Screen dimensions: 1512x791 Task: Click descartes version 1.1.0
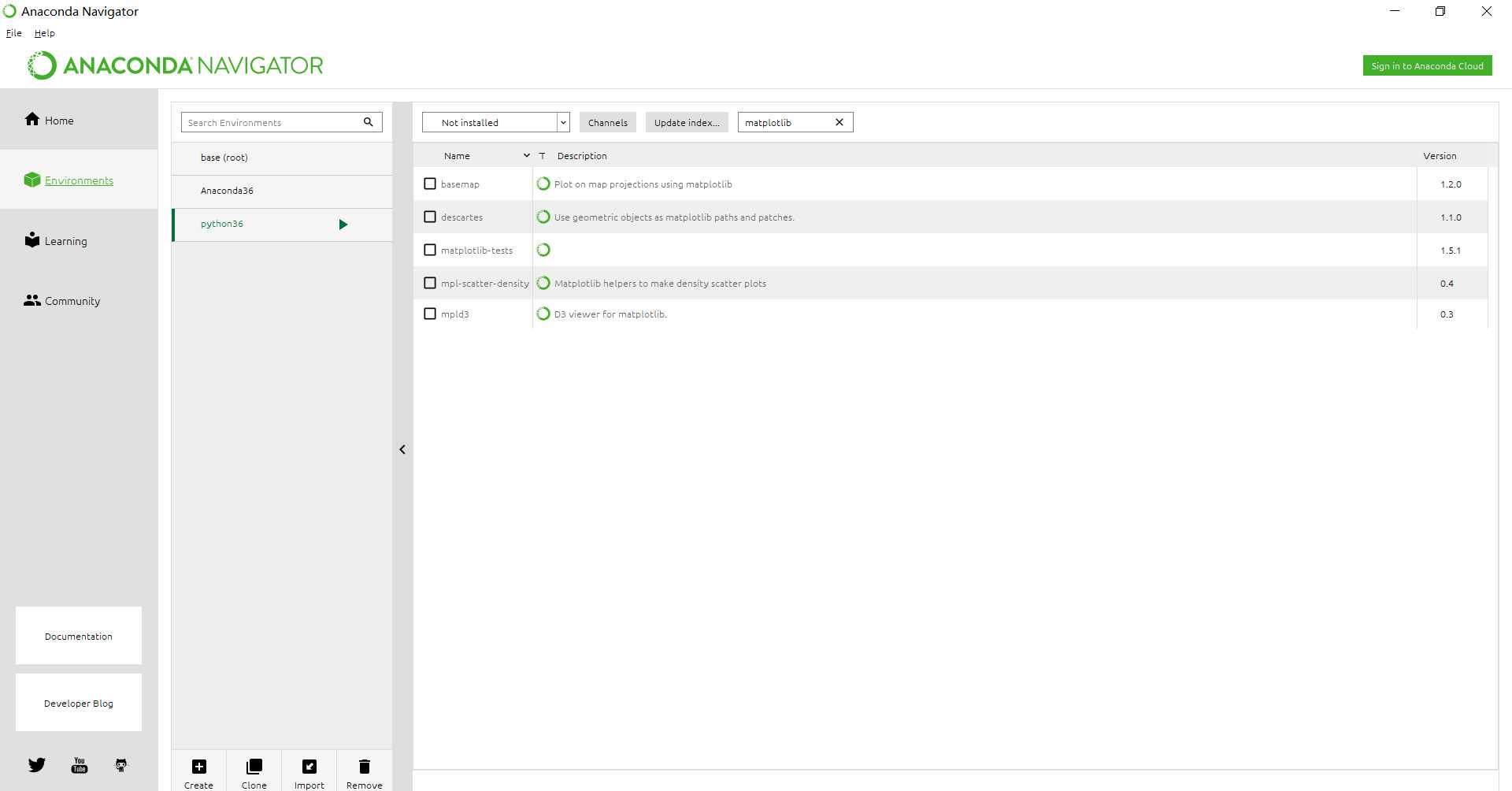click(1451, 217)
